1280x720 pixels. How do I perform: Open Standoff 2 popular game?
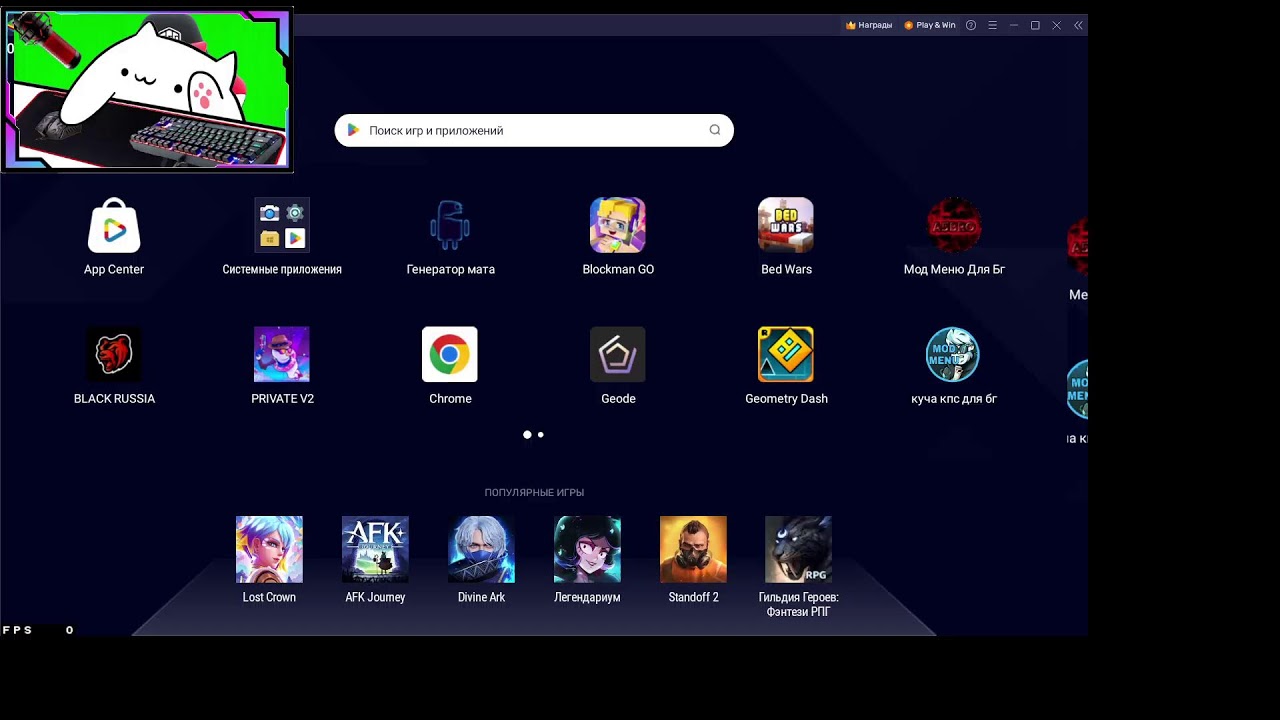(x=693, y=549)
